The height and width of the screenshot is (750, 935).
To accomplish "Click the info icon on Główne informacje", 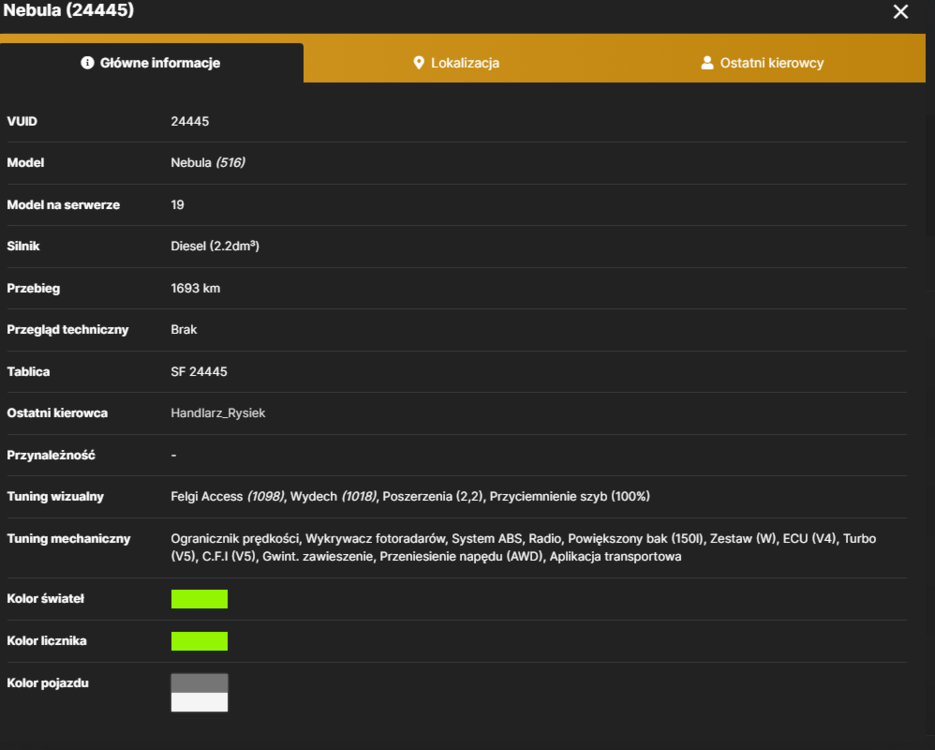I will click(87, 63).
